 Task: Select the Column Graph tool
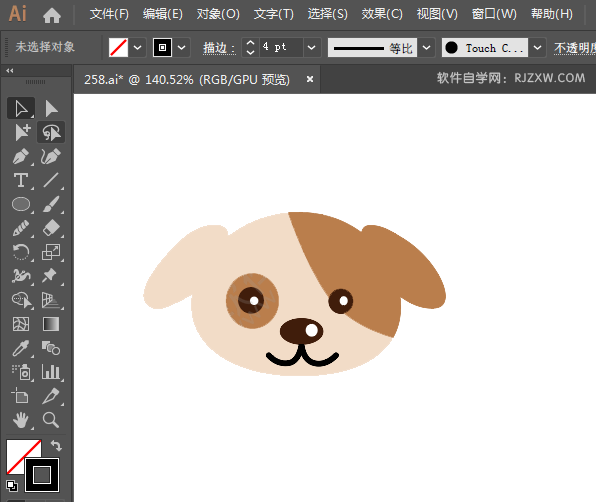pyautogui.click(x=51, y=372)
